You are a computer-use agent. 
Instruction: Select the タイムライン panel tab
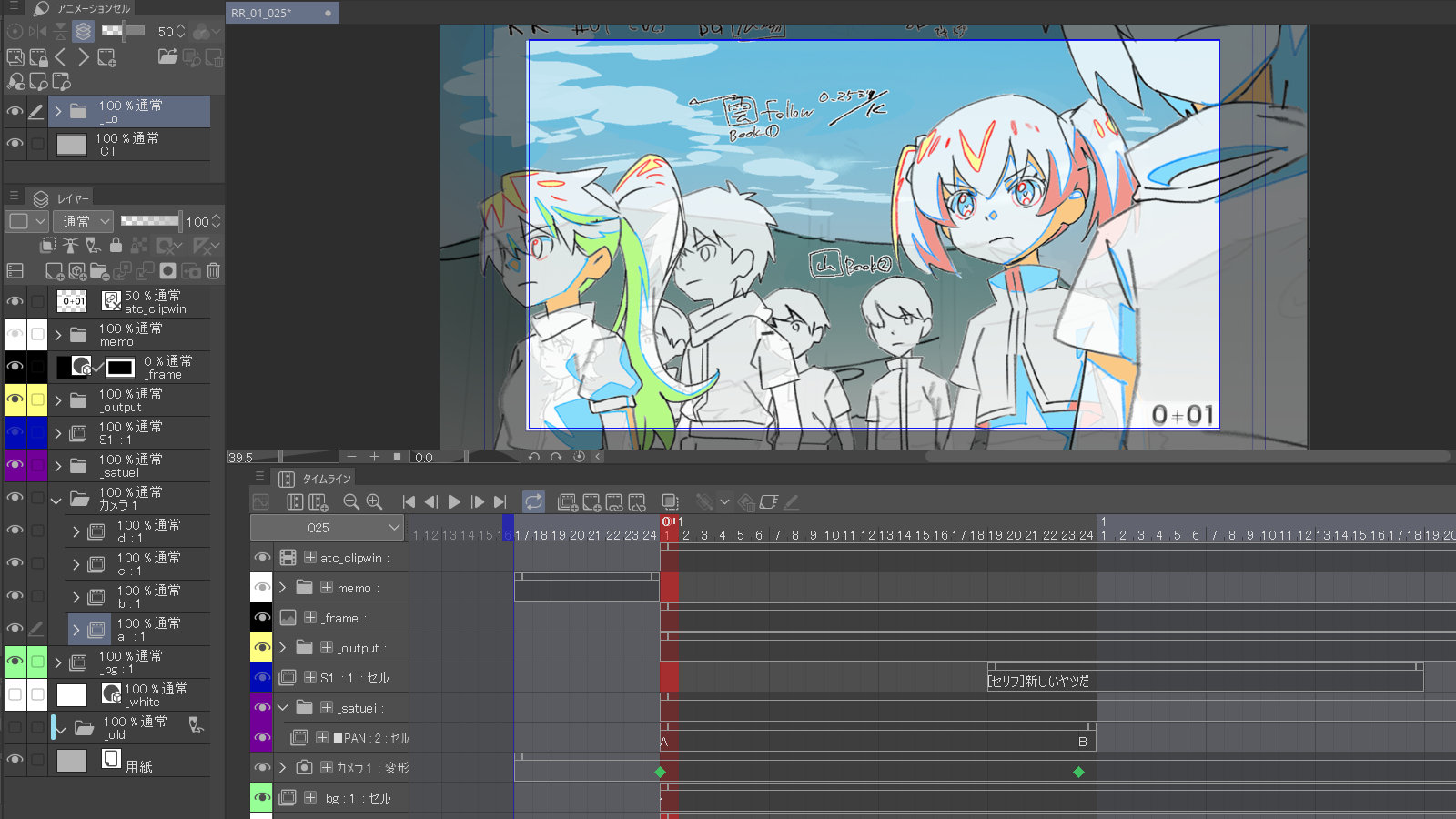(326, 479)
